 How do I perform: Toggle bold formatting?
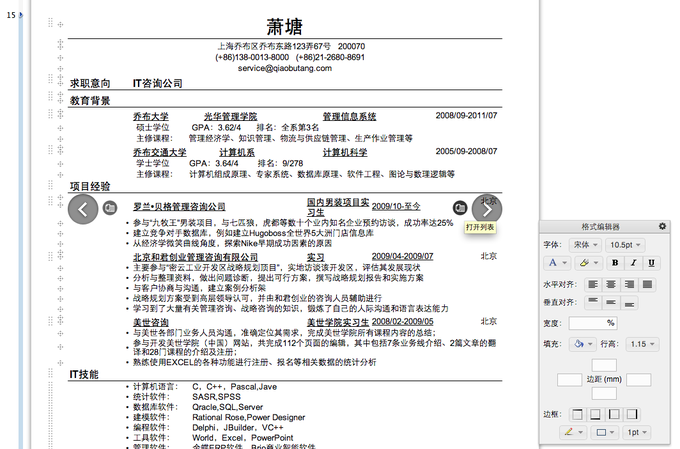615,263
